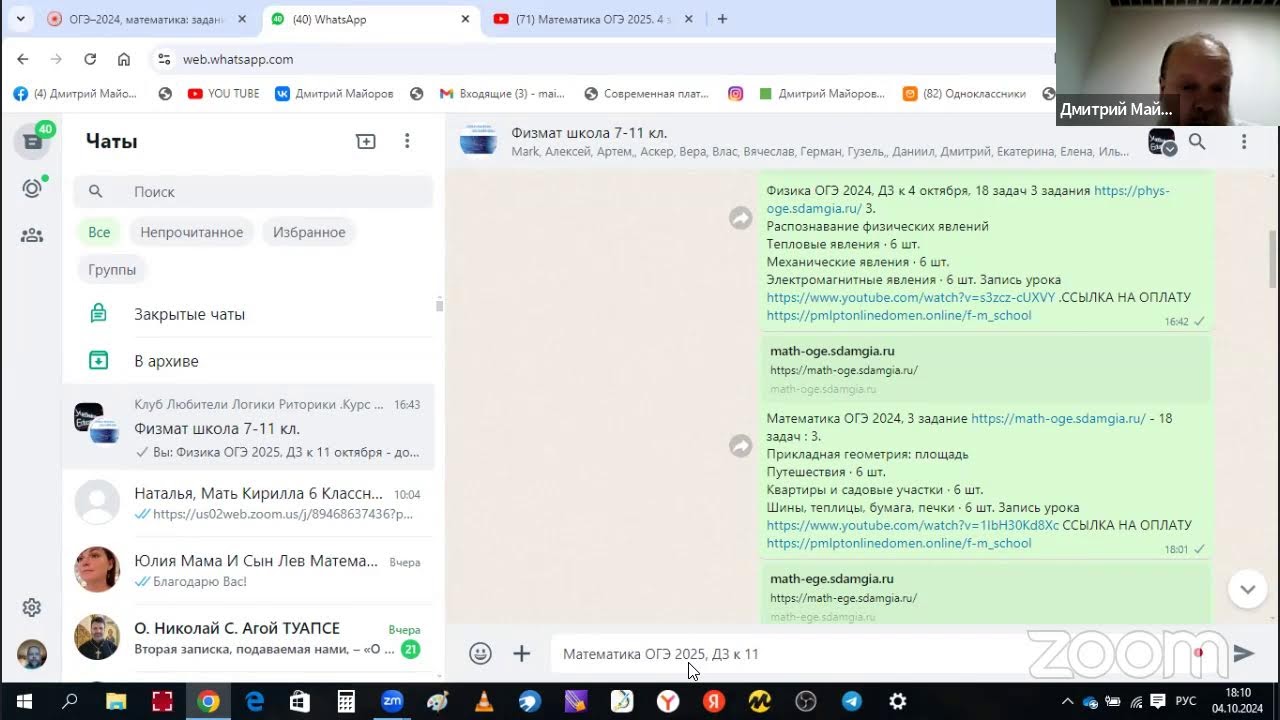This screenshot has height=720, width=1280.
Task: Open В архиве chats
Action: coord(249,361)
